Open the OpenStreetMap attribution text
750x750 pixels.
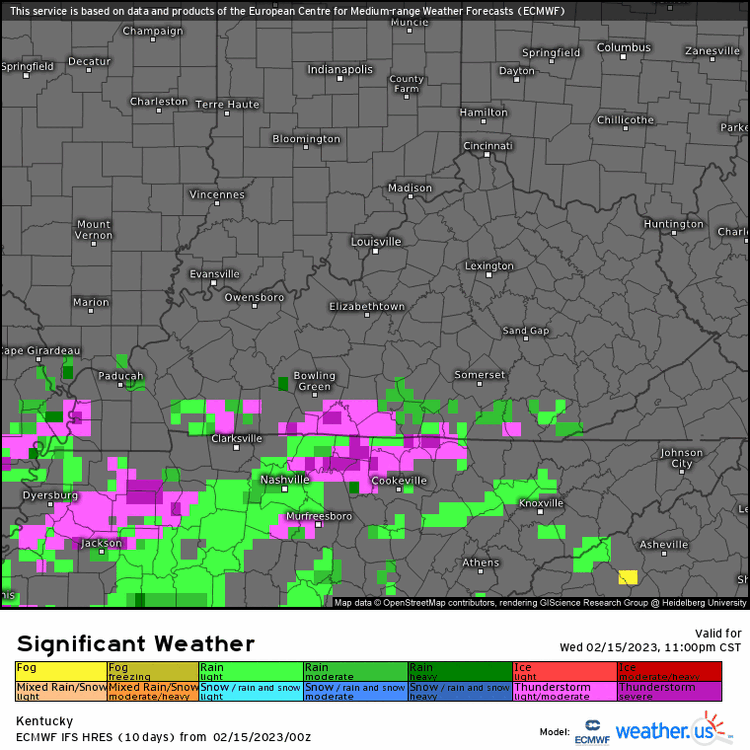pyautogui.click(x=540, y=603)
